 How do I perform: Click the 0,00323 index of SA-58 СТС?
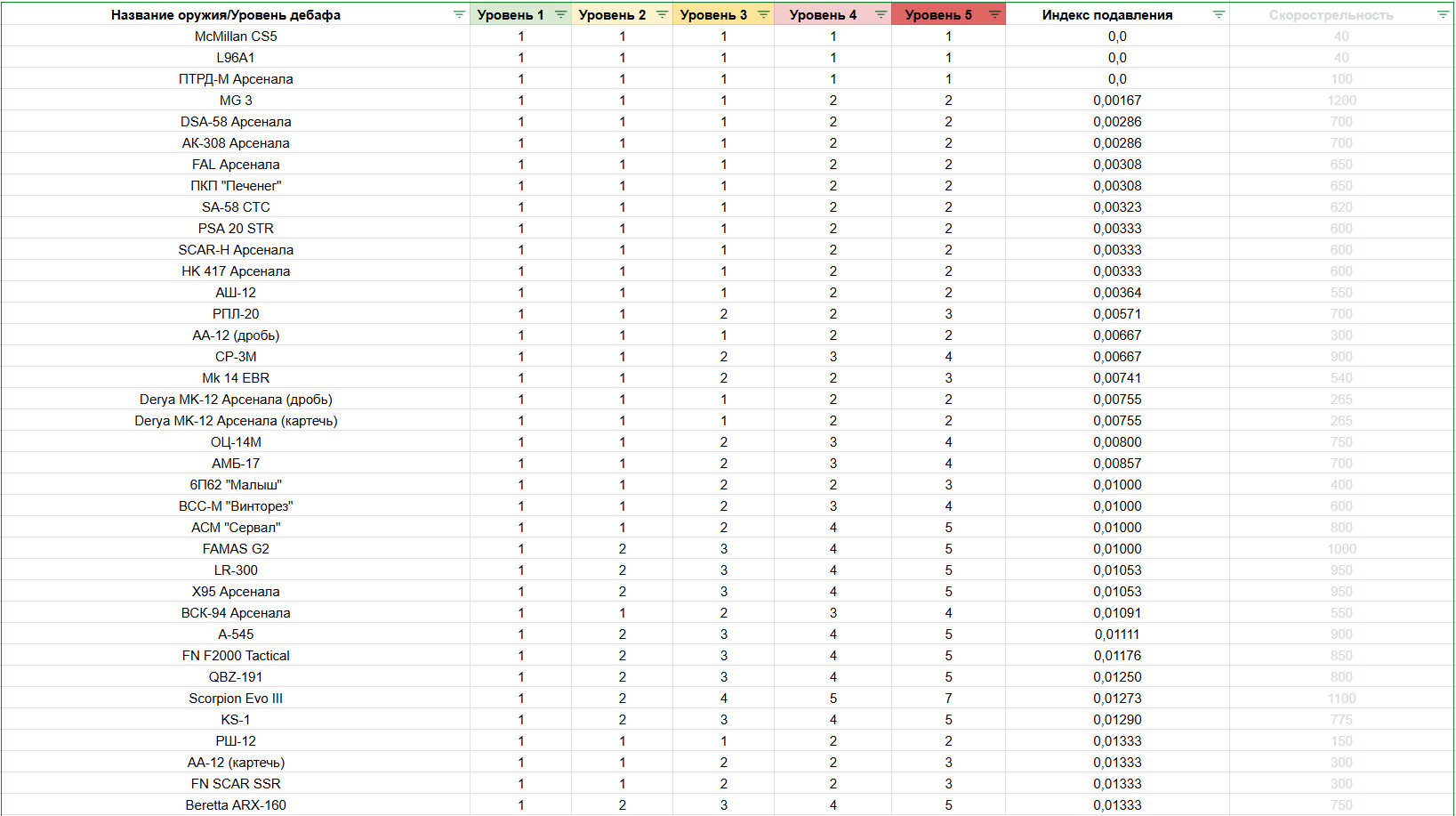tap(1117, 207)
